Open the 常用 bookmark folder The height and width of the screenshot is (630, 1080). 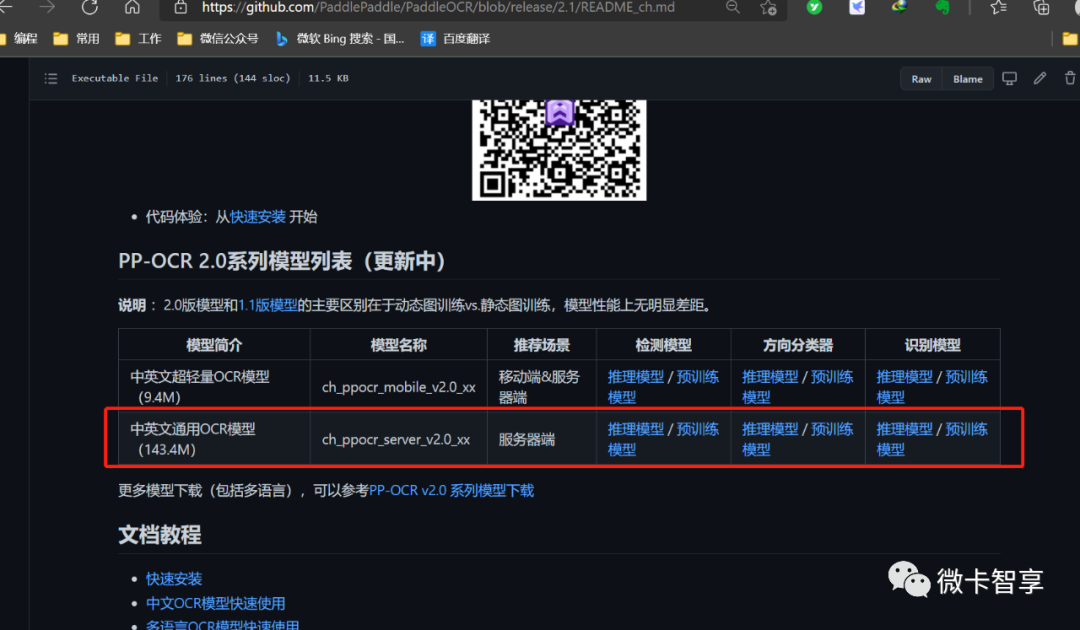click(76, 39)
